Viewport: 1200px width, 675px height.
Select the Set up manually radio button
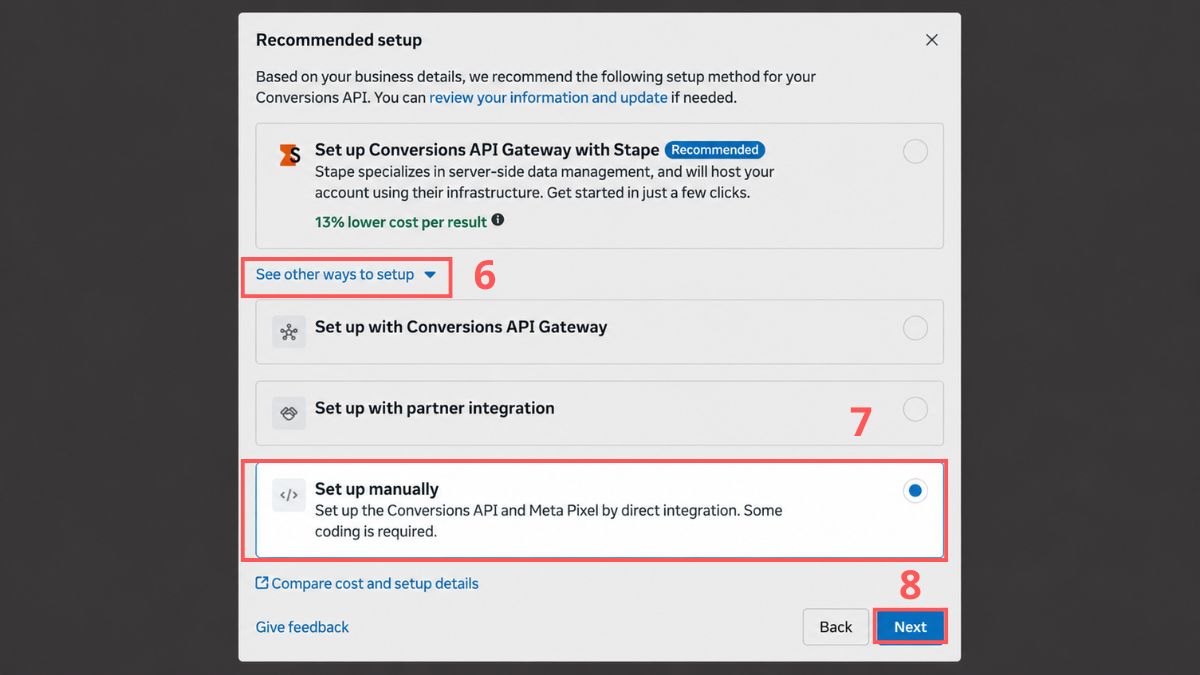click(x=915, y=491)
